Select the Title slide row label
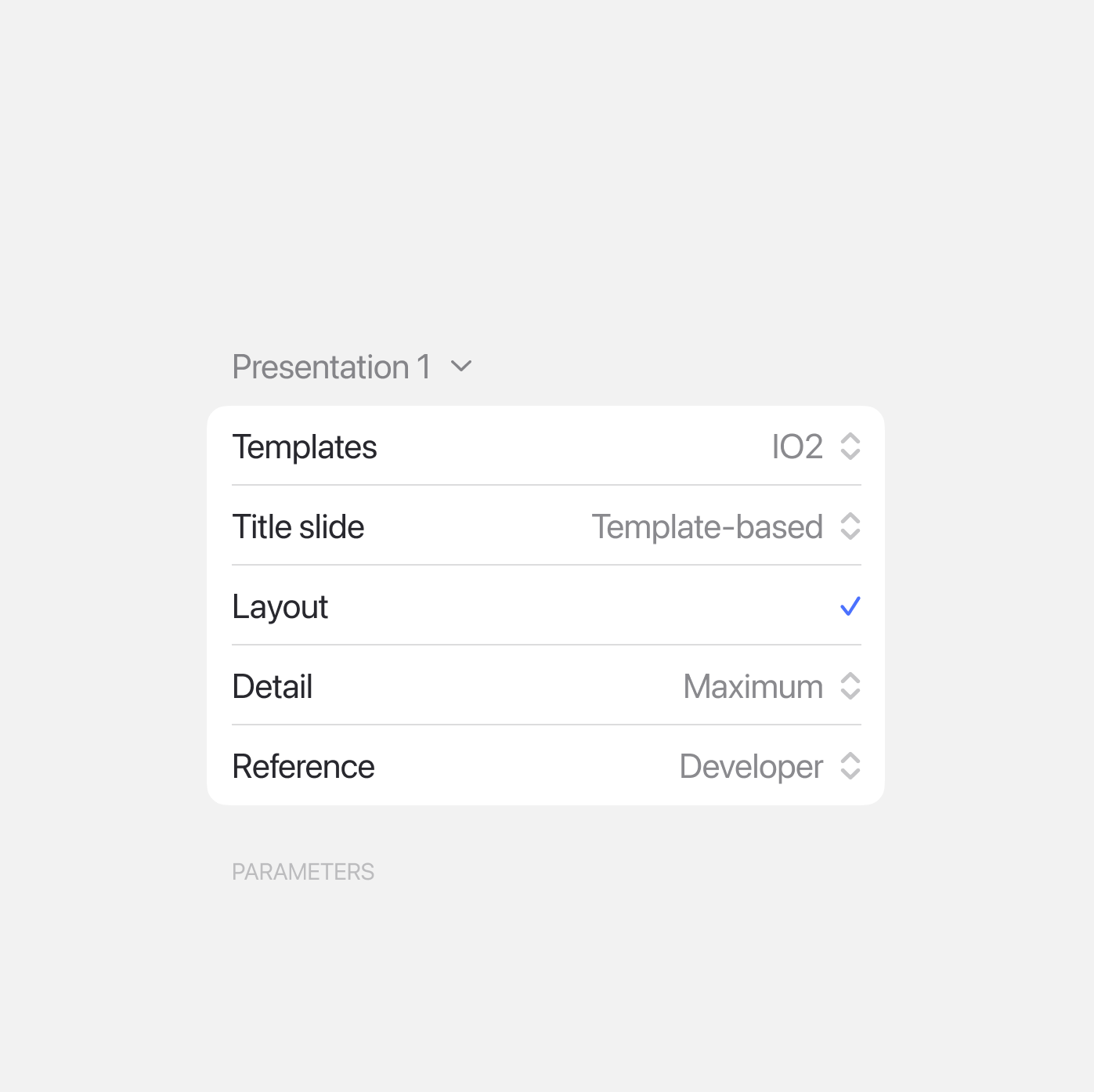This screenshot has width=1094, height=1092. coord(298,527)
